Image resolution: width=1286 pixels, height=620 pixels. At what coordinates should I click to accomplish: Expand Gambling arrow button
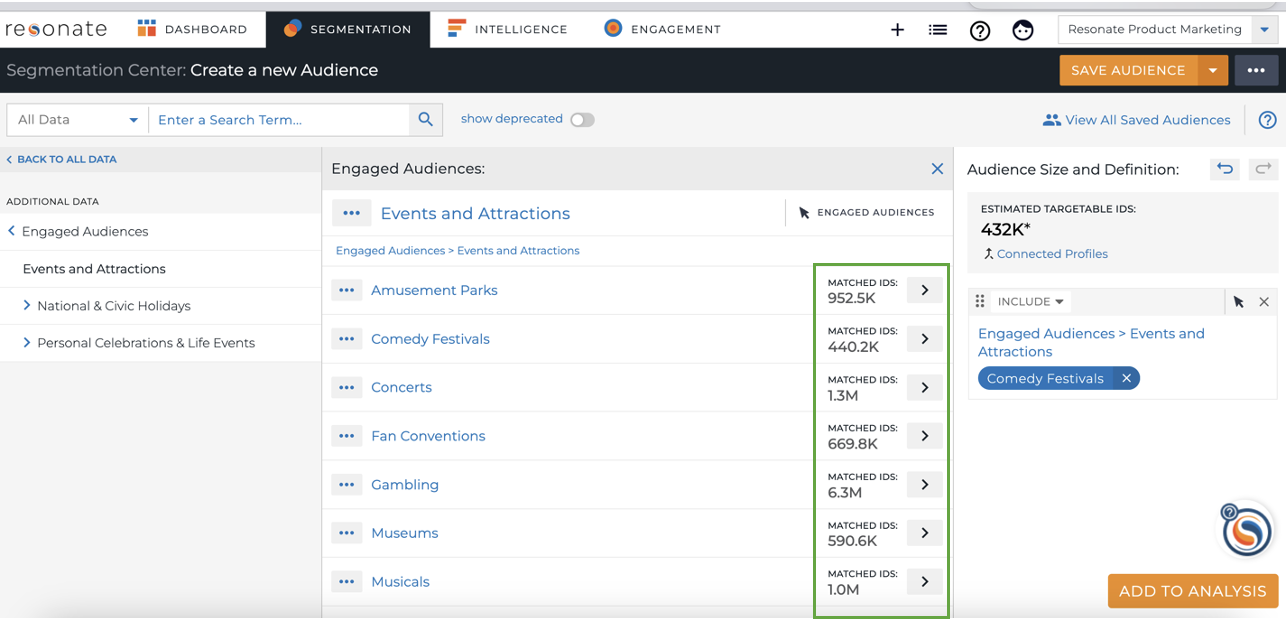pyautogui.click(x=925, y=484)
